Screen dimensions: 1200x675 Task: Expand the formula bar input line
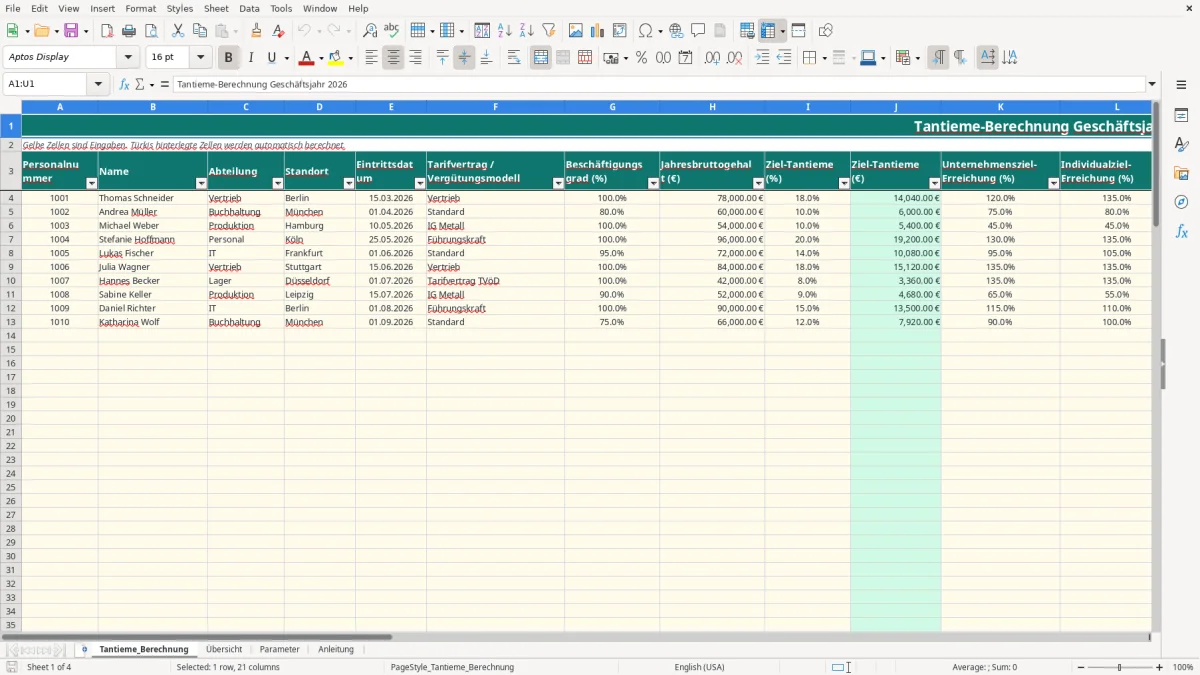click(x=1152, y=84)
